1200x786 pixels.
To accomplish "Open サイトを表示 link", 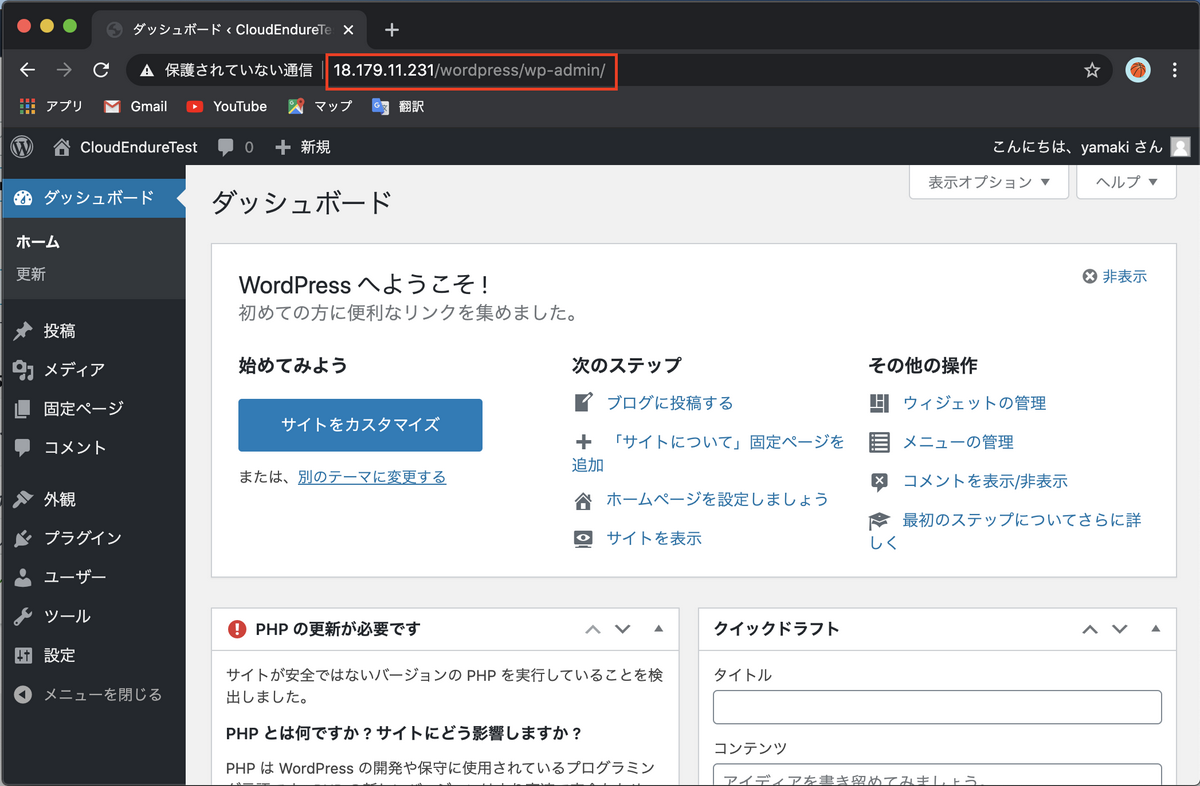I will 654,538.
